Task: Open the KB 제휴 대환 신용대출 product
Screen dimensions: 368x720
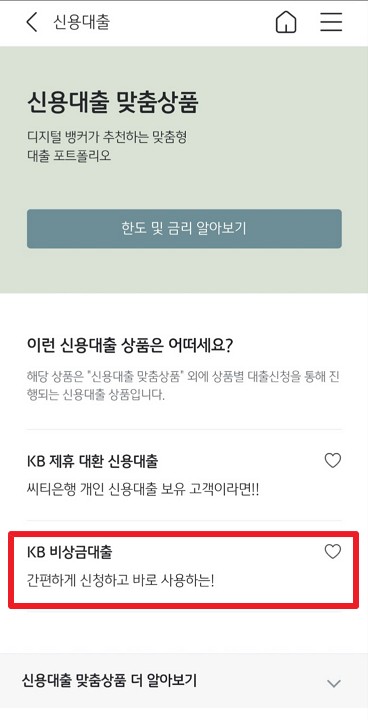Action: click(x=92, y=461)
